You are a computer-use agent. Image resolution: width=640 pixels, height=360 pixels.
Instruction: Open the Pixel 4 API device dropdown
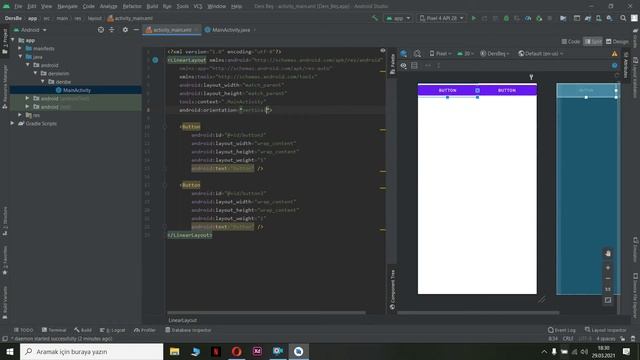pyautogui.click(x=441, y=18)
